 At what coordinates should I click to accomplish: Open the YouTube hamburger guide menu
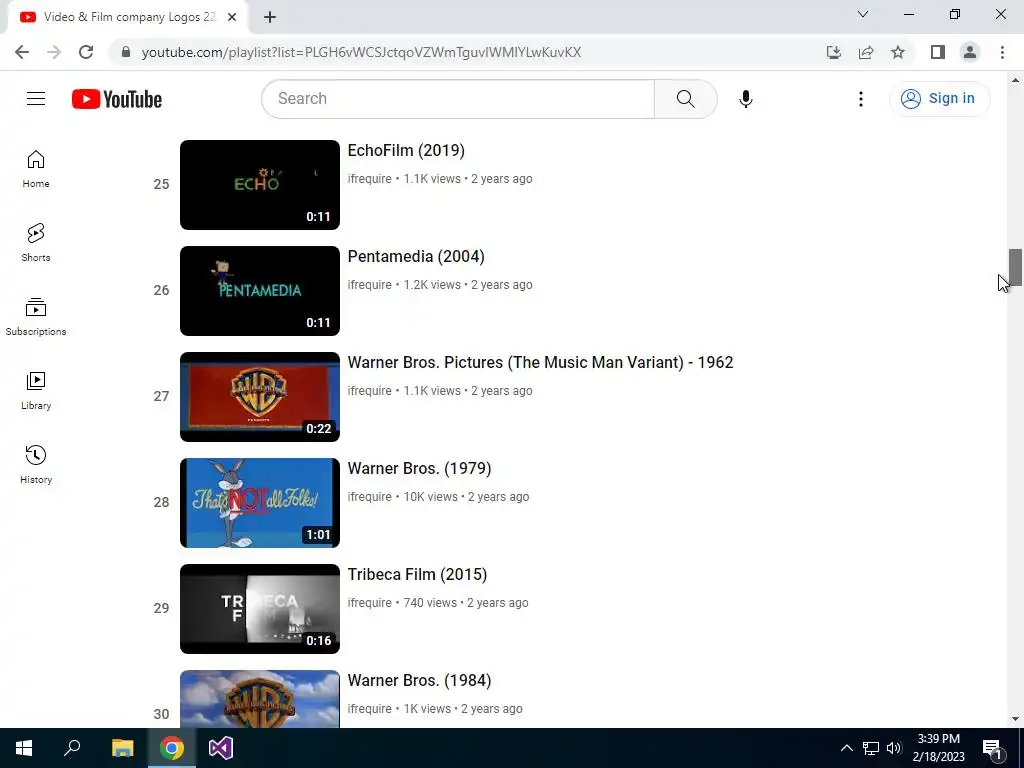36,99
